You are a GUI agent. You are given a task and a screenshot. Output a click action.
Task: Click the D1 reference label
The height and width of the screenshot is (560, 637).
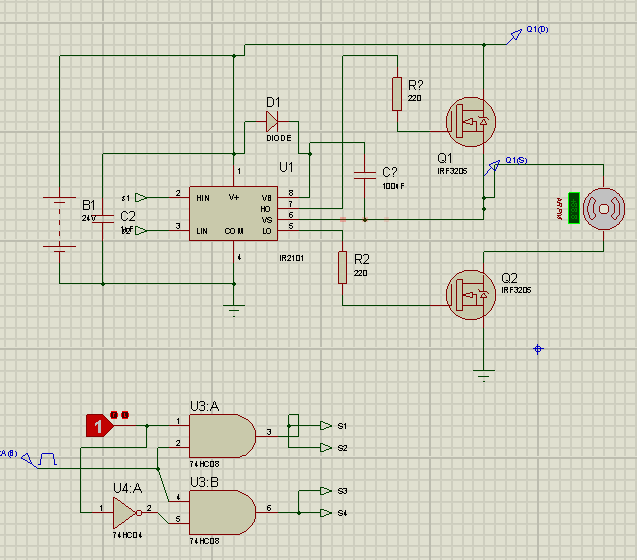tap(273, 102)
